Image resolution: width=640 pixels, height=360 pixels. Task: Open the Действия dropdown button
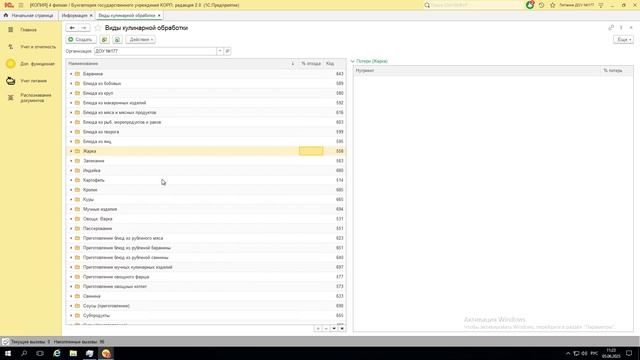click(140, 40)
